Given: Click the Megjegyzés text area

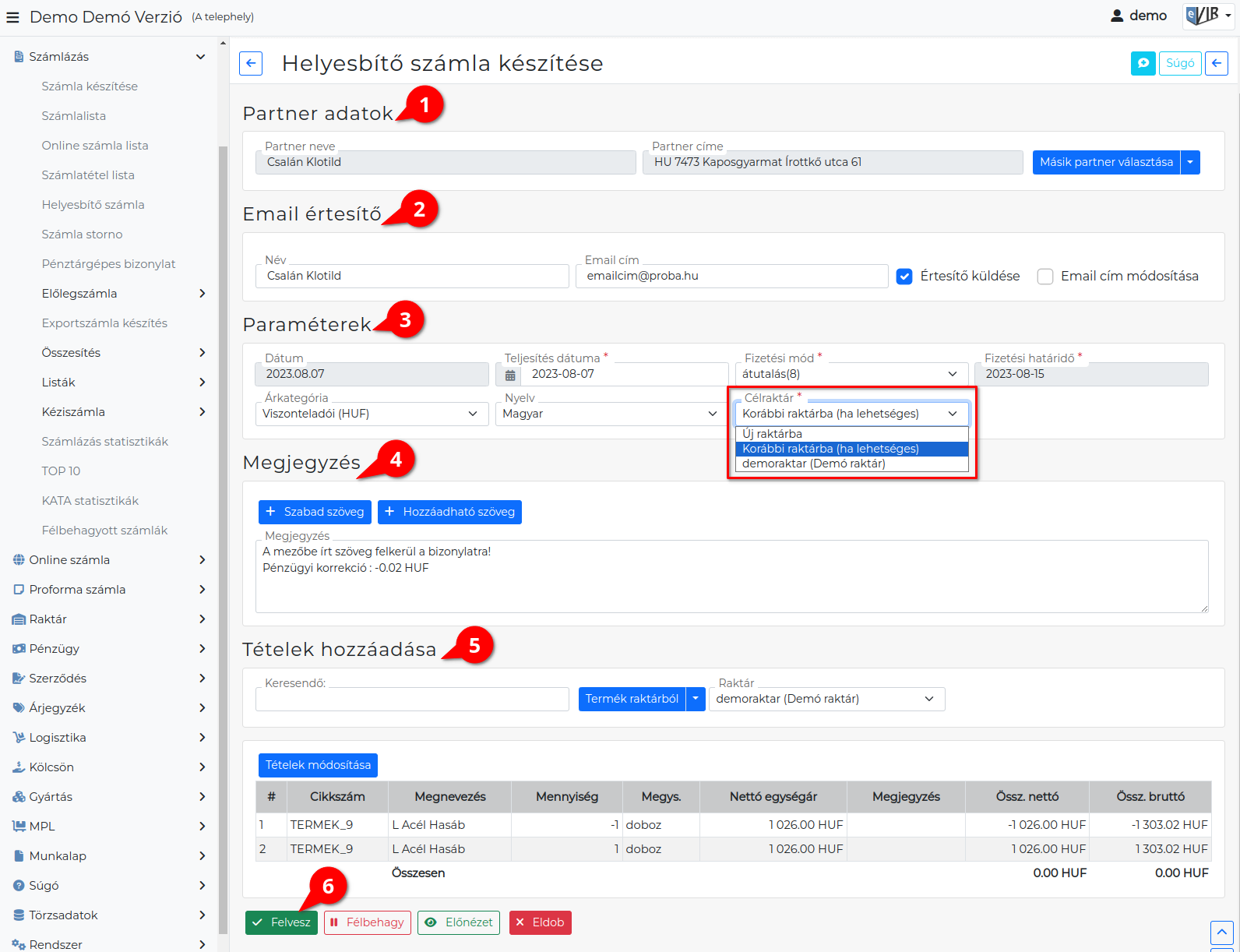Looking at the screenshot, I should click(x=732, y=576).
